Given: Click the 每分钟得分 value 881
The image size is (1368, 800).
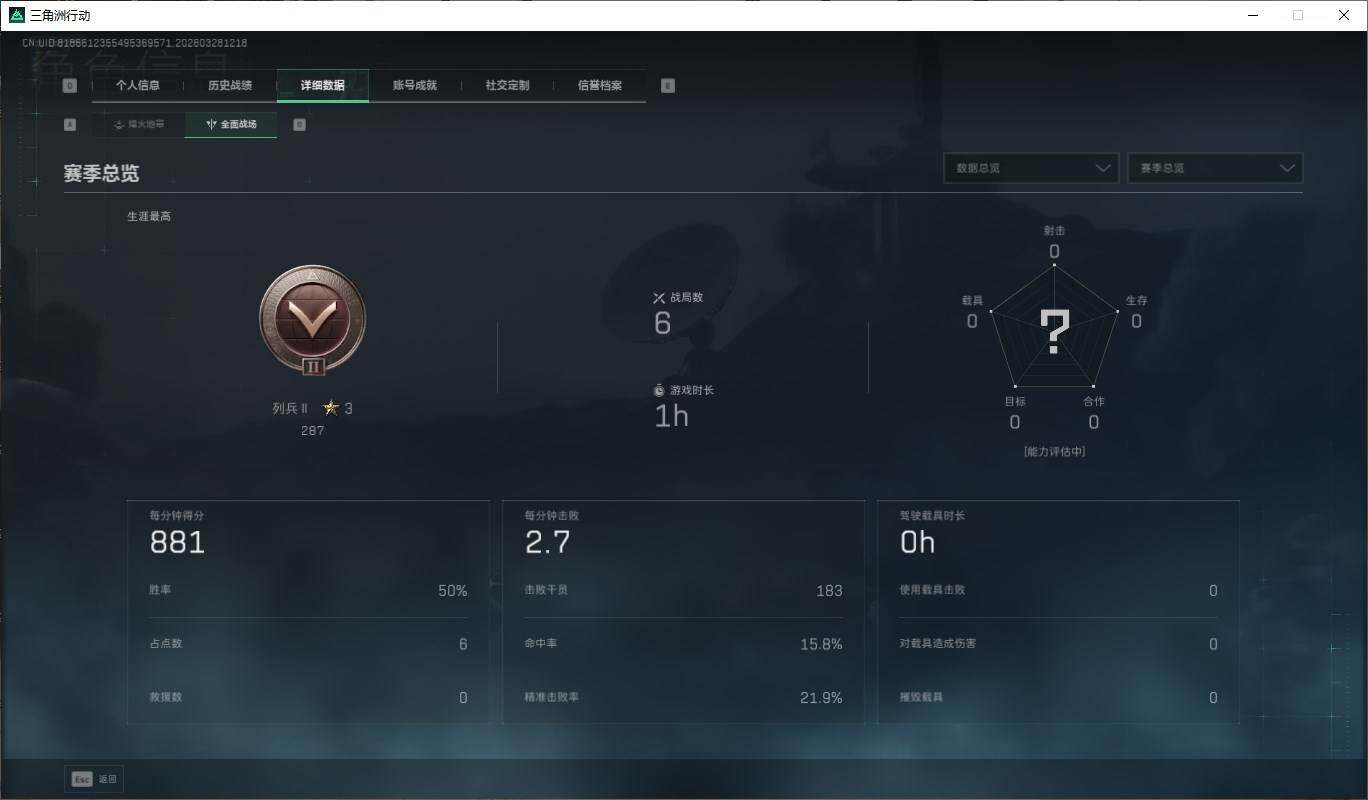Looking at the screenshot, I should tap(177, 543).
